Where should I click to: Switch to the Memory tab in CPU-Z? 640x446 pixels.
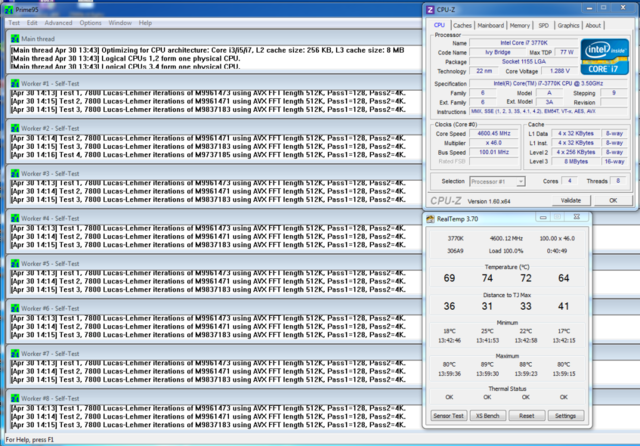coord(520,25)
